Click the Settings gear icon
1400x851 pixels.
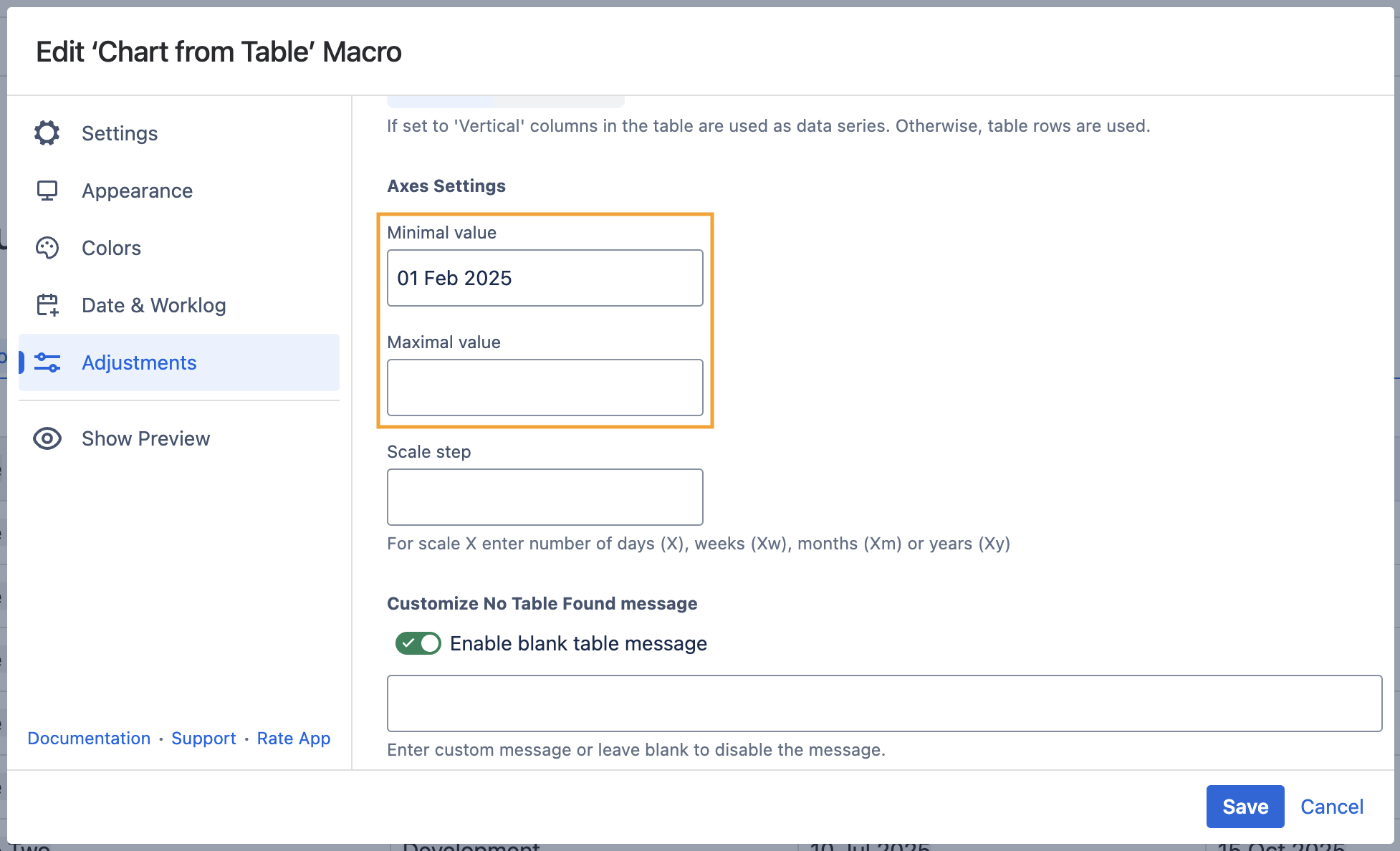pyautogui.click(x=47, y=133)
